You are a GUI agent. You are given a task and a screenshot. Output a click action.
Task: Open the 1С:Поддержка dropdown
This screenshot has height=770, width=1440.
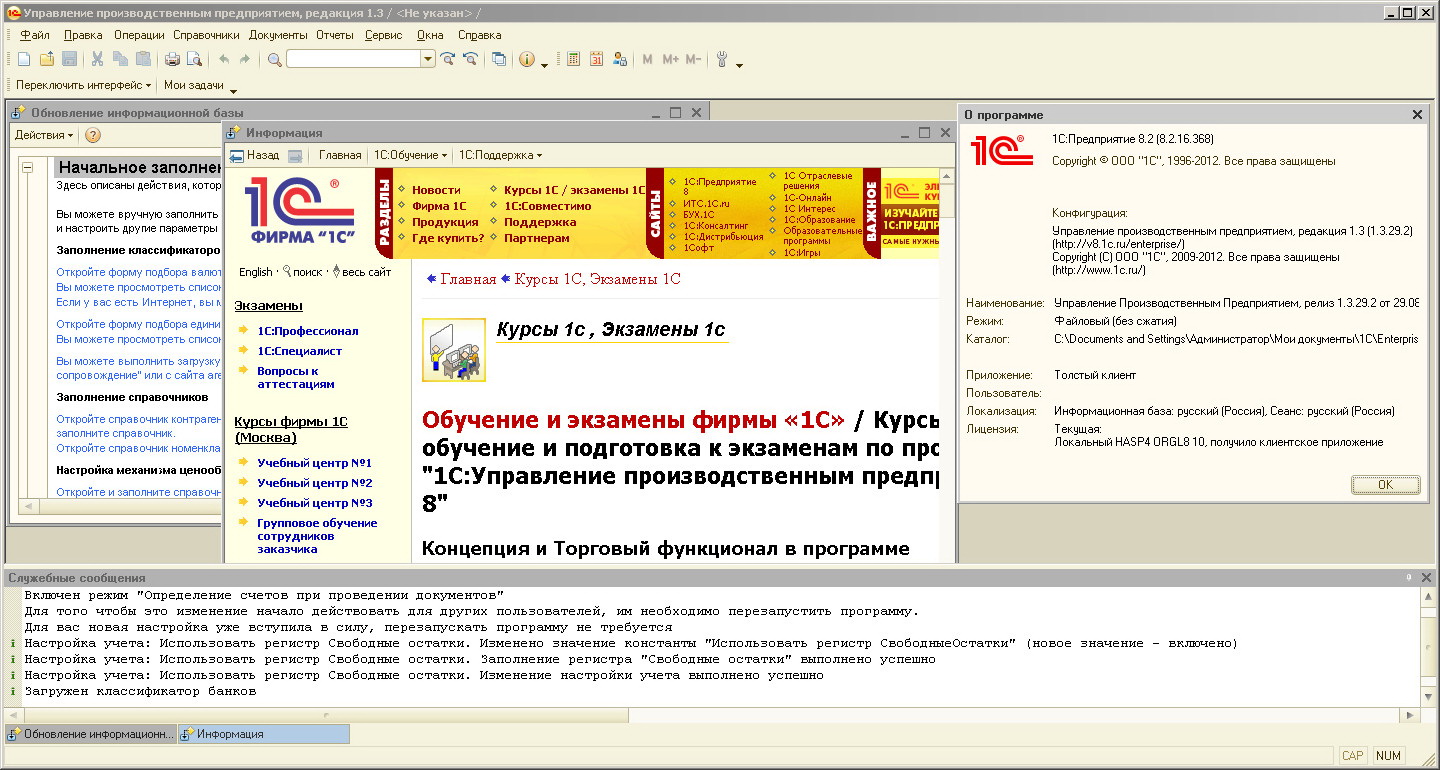tap(500, 155)
